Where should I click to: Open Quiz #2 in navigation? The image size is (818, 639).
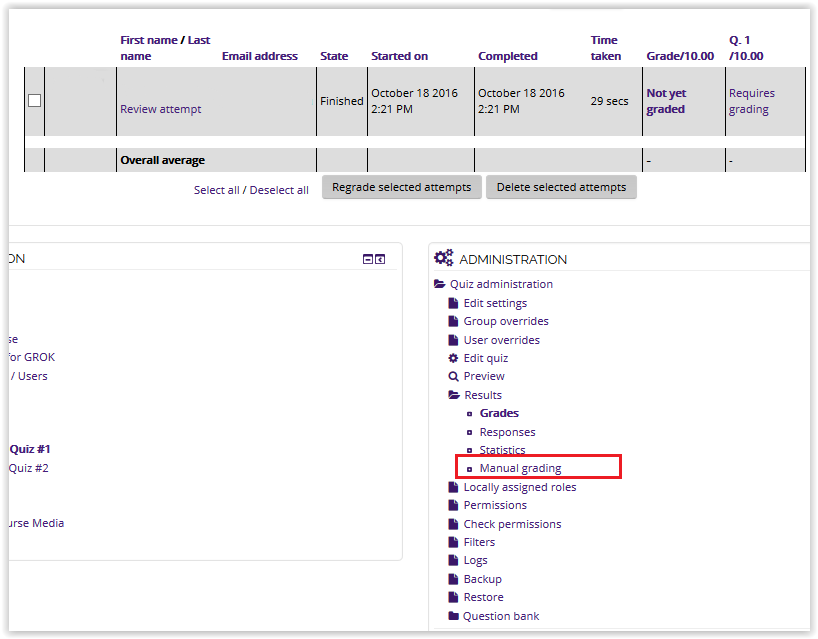click(x=29, y=468)
